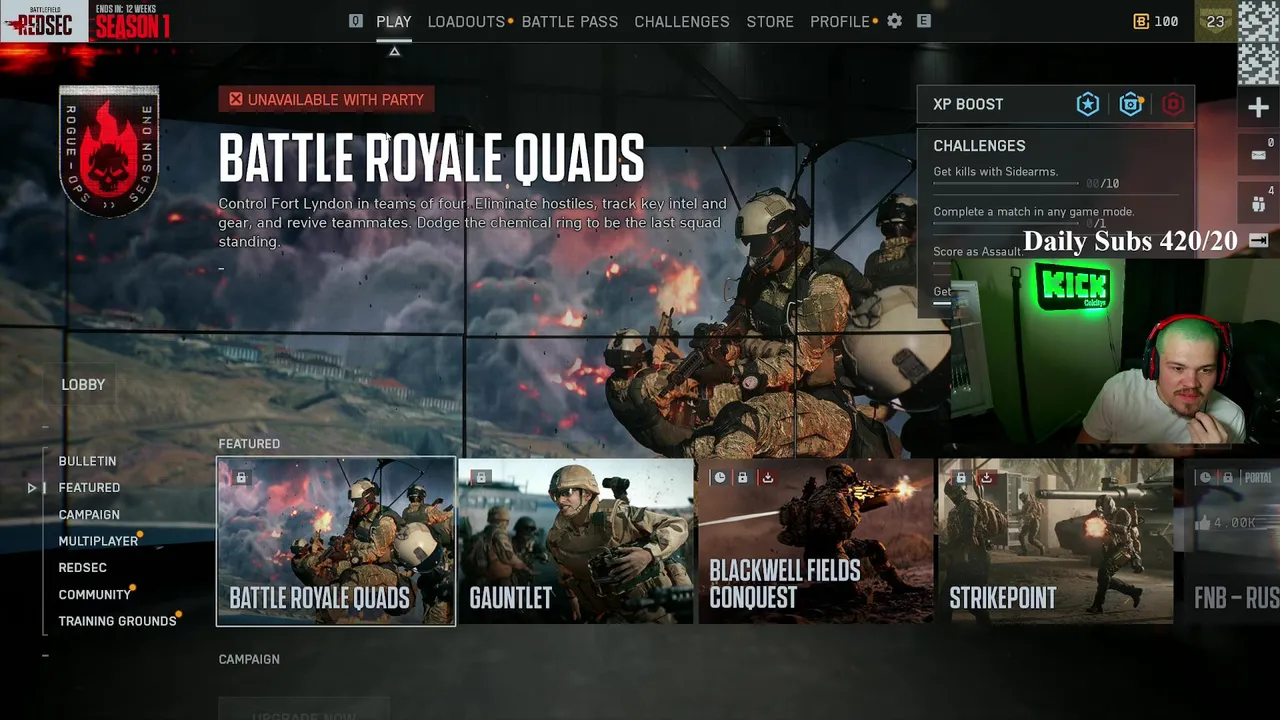The width and height of the screenshot is (1280, 720).
Task: Collapse the side panel with arrow-to-bar icon
Action: (x=1259, y=241)
